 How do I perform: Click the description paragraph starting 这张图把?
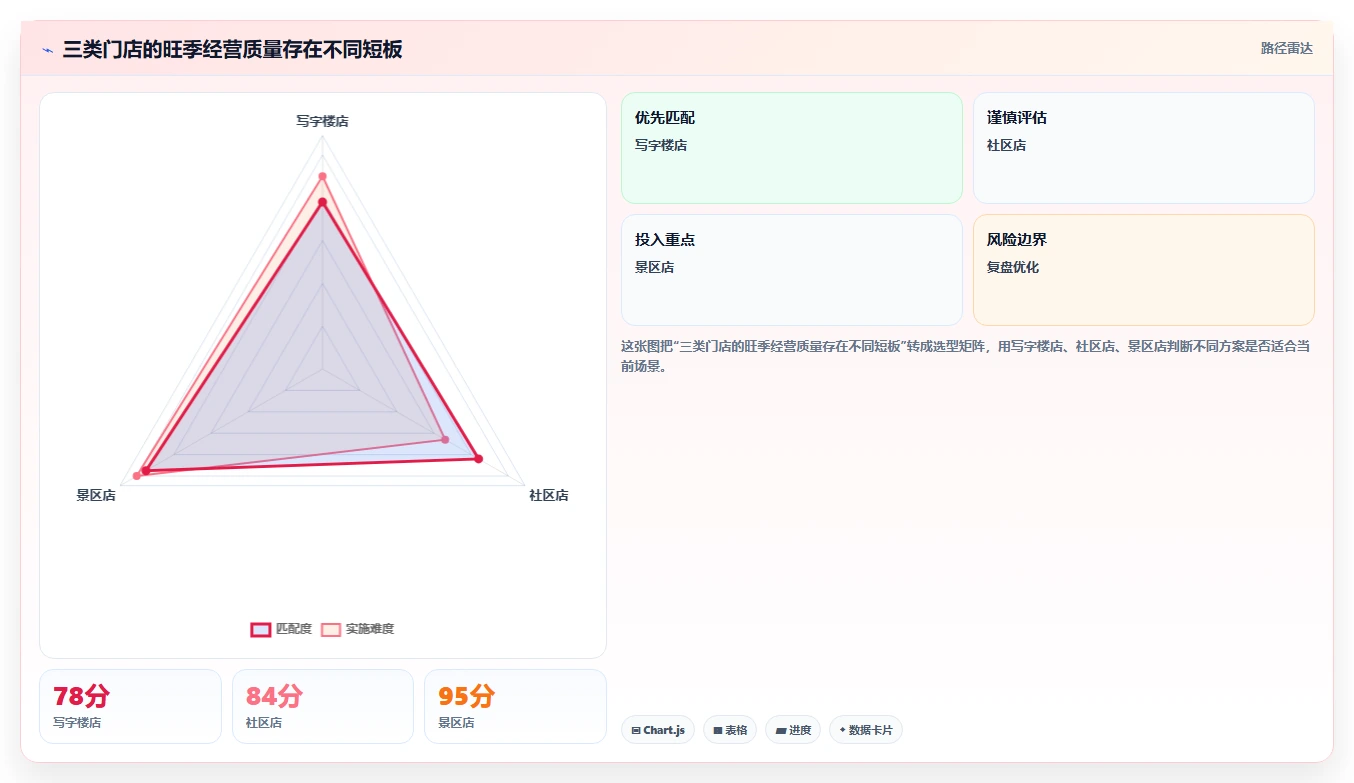coord(965,356)
